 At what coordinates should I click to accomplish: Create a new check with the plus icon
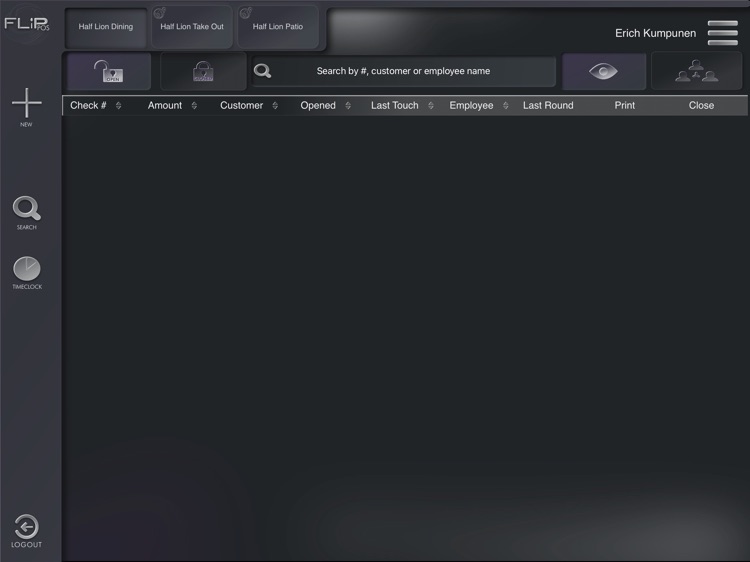tap(26, 102)
